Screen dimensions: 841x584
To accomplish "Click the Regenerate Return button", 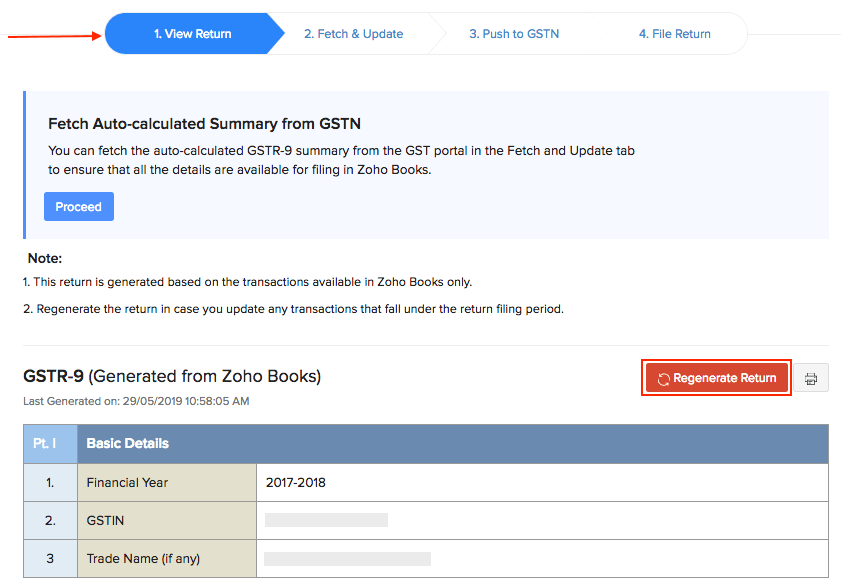I will [x=716, y=377].
